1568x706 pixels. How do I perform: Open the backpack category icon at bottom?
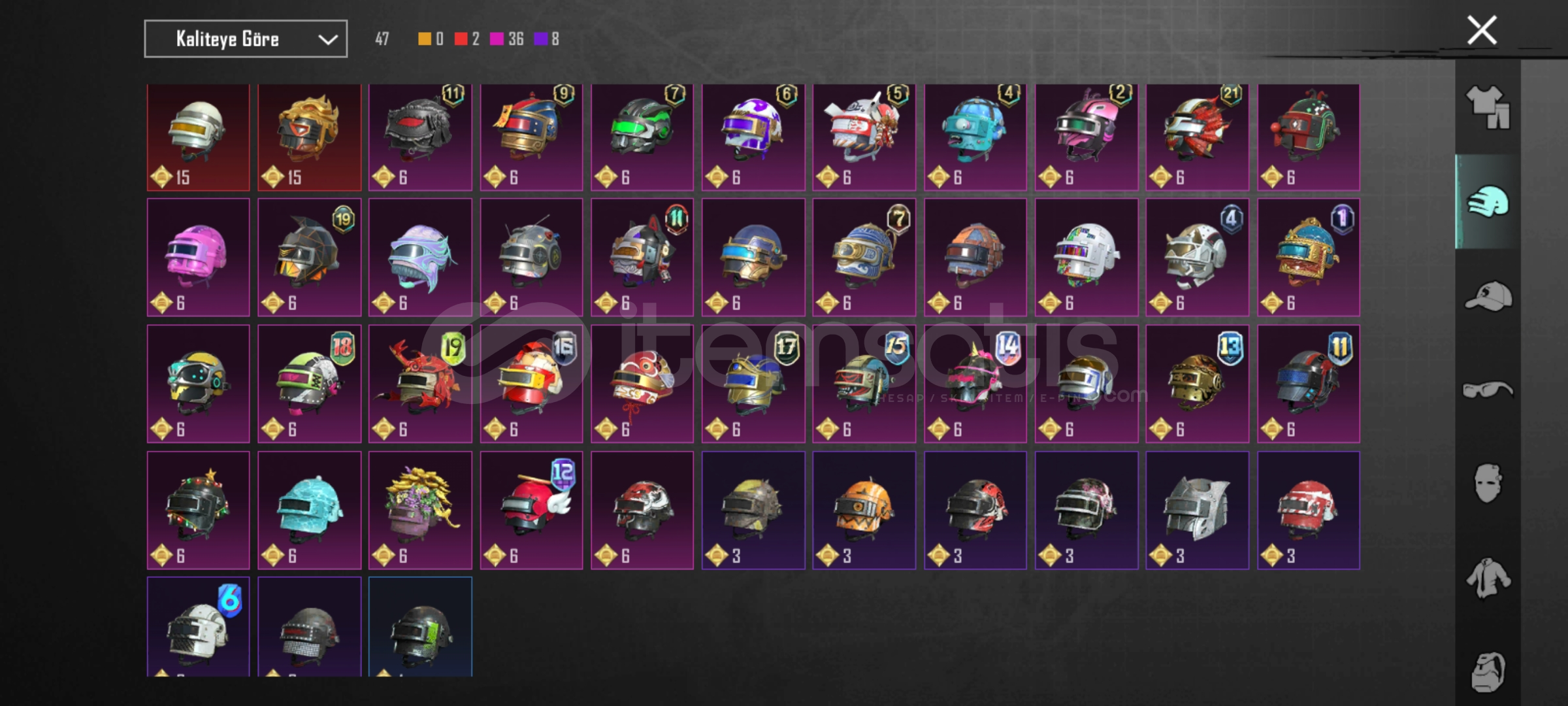click(1488, 671)
